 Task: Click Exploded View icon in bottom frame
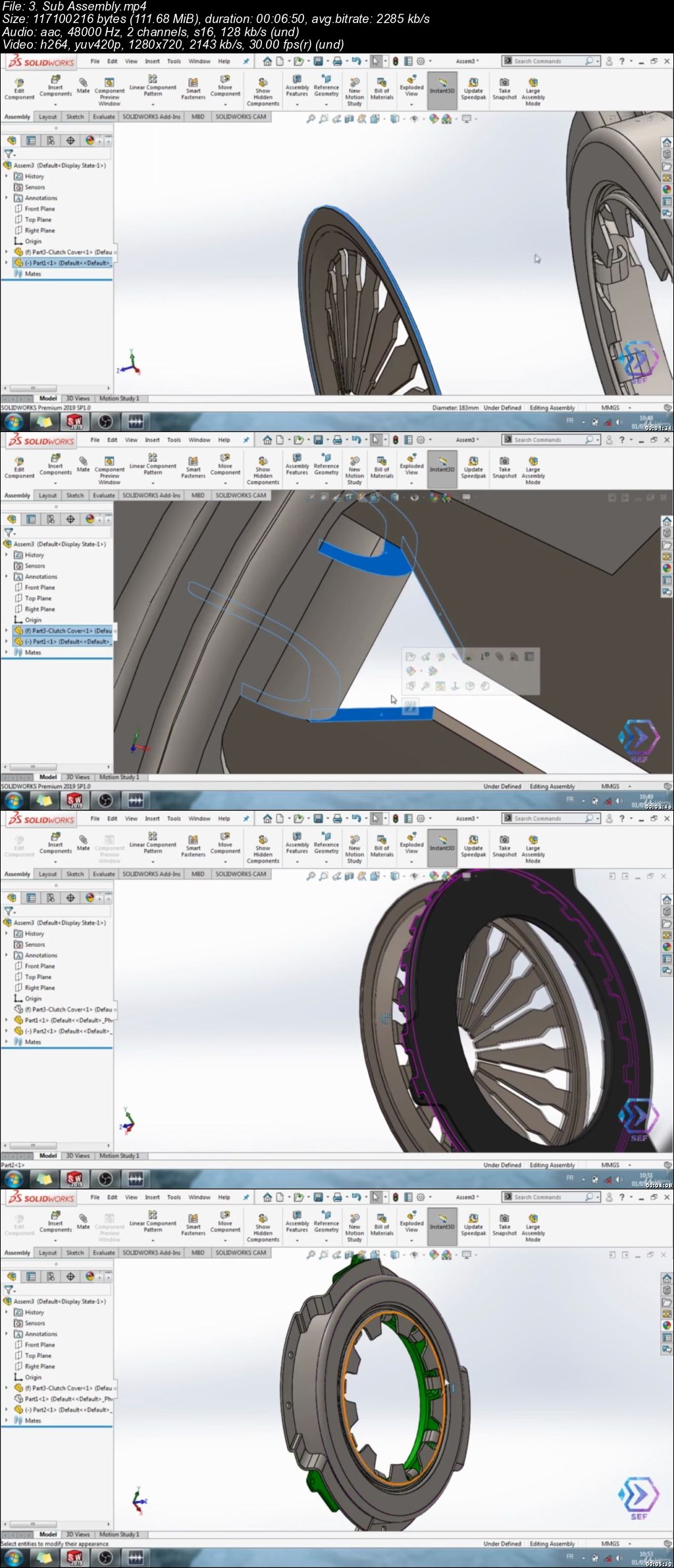click(x=411, y=1215)
